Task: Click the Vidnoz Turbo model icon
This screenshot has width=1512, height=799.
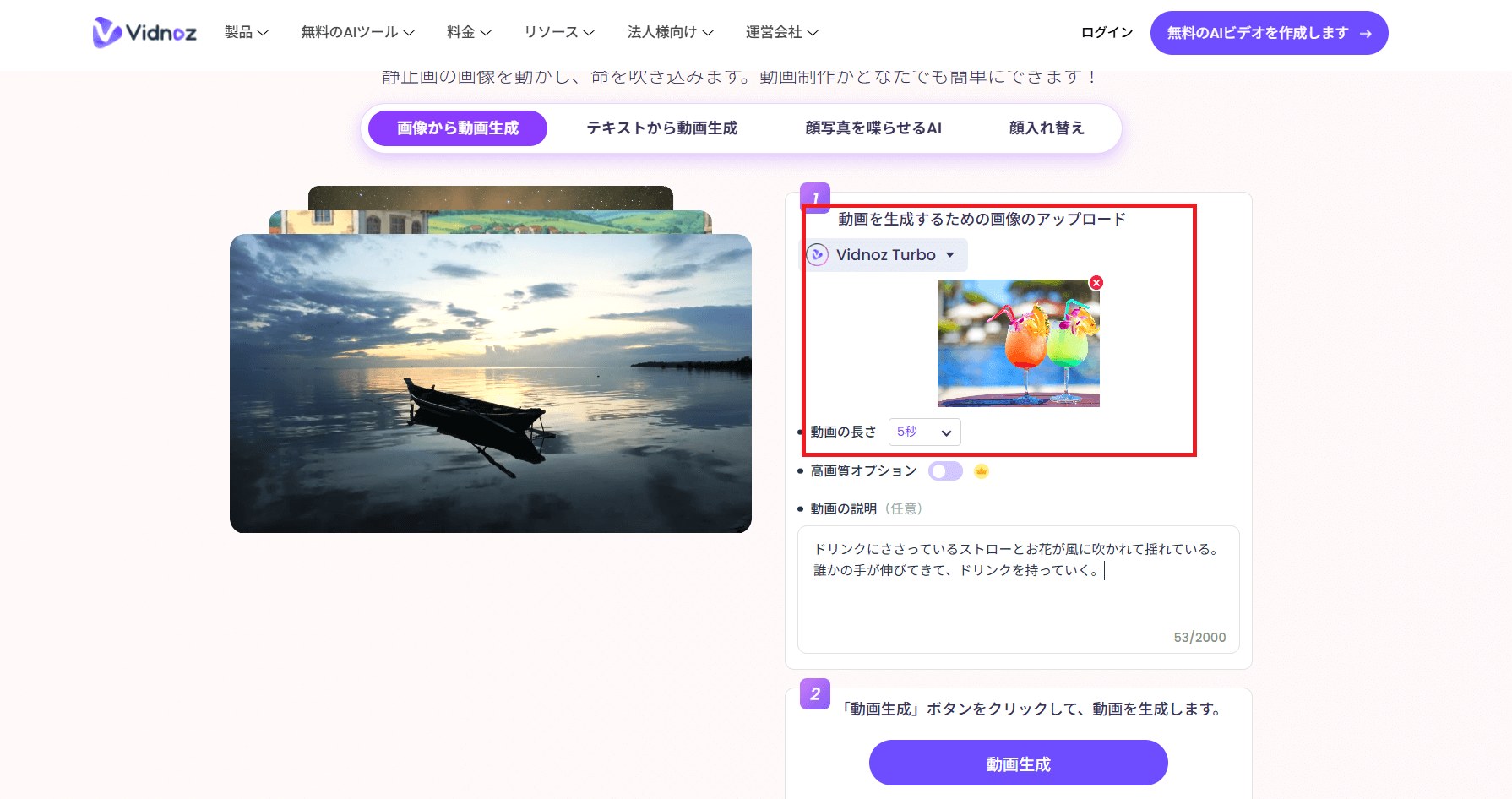Action: tap(816, 254)
